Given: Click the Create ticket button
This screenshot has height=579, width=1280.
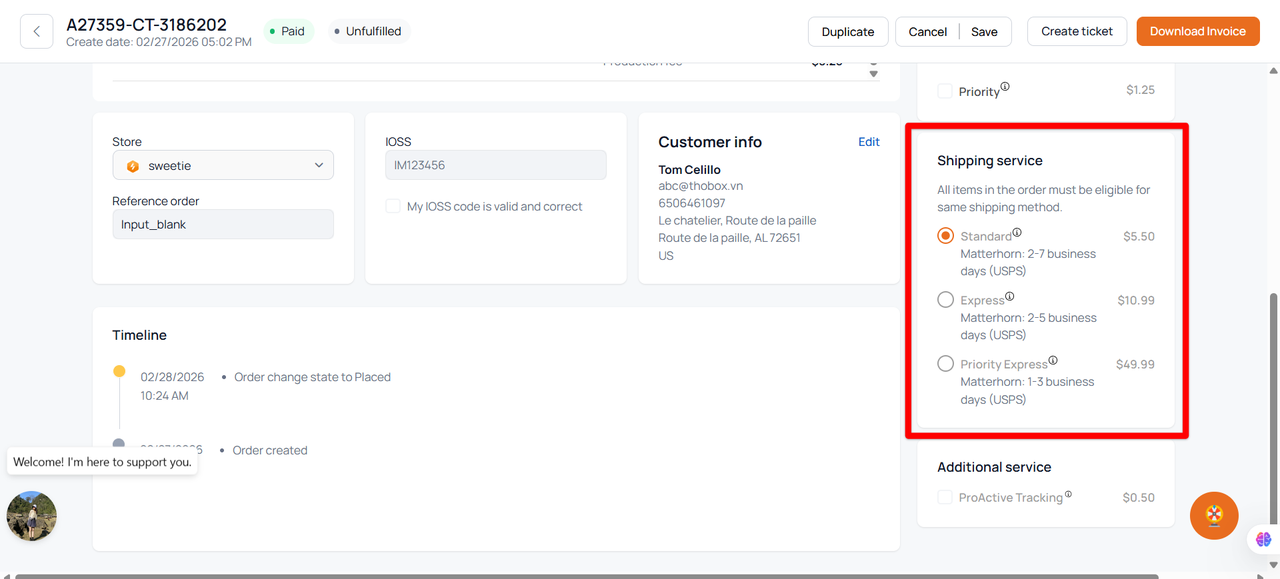Looking at the screenshot, I should pyautogui.click(x=1077, y=31).
